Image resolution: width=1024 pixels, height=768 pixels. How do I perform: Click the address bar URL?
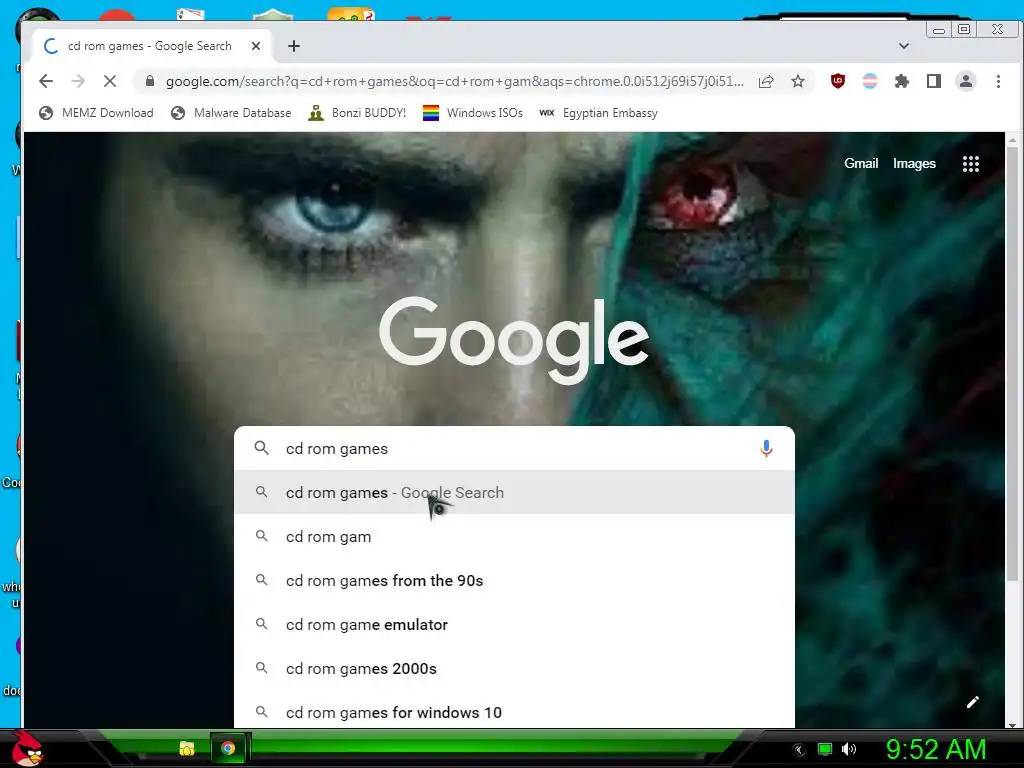(455, 81)
